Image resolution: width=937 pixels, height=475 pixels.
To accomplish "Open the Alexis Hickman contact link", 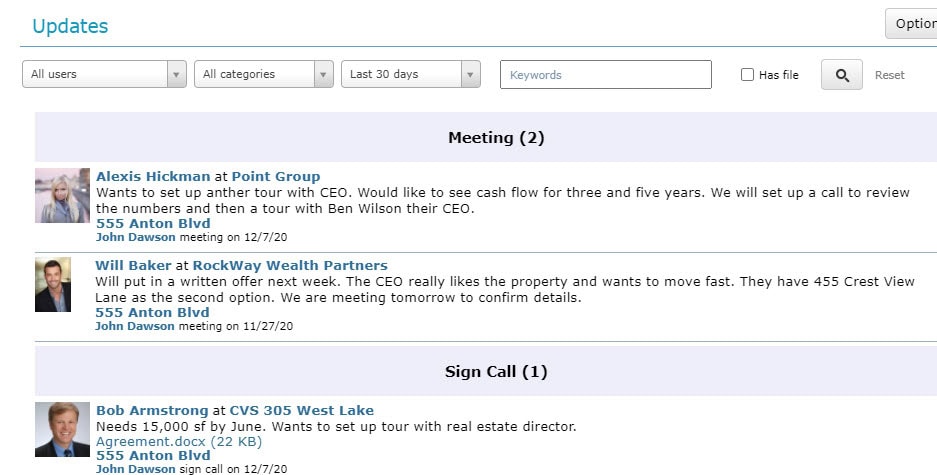I will pyautogui.click(x=153, y=177).
